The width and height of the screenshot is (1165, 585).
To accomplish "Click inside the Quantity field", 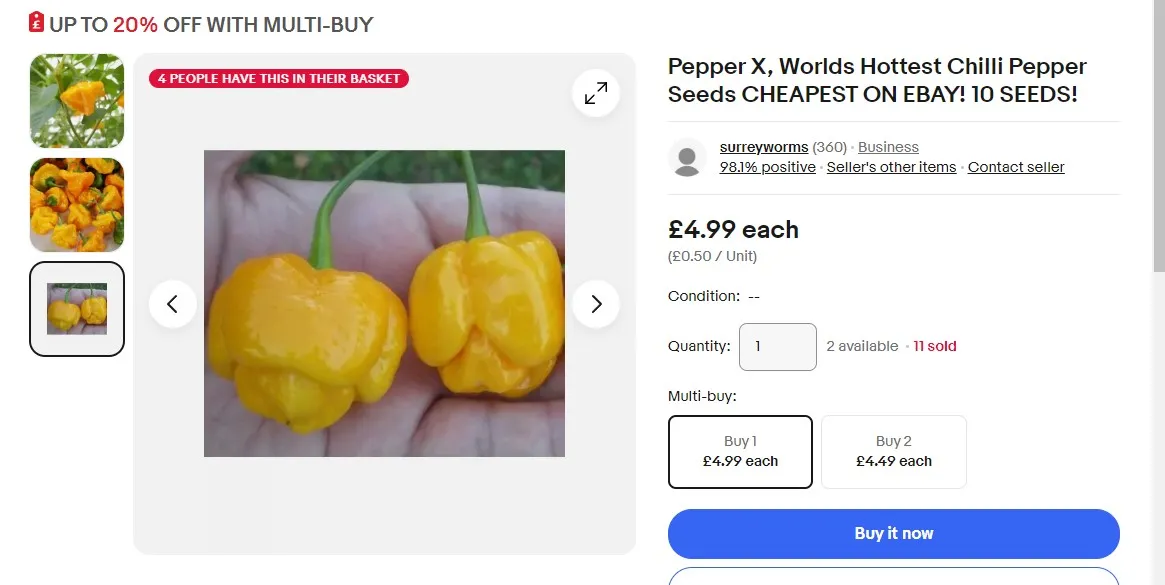I will [777, 346].
